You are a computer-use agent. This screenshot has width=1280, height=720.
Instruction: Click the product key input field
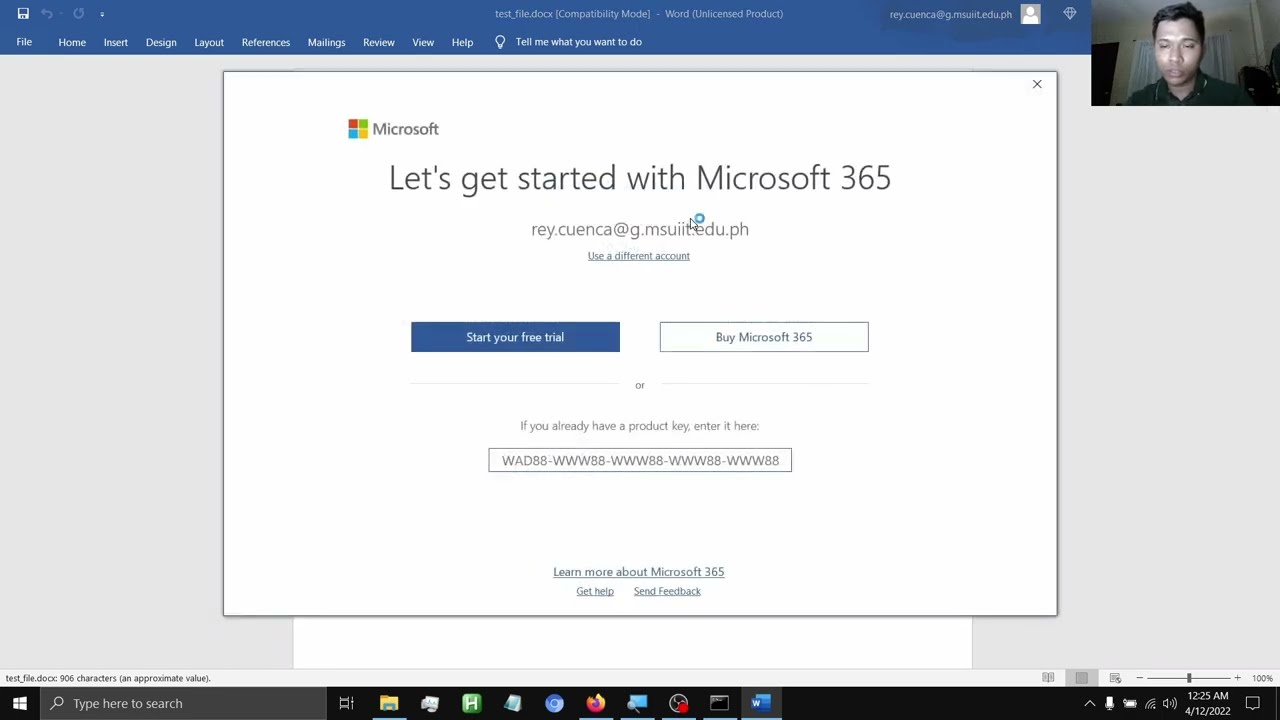tap(640, 460)
